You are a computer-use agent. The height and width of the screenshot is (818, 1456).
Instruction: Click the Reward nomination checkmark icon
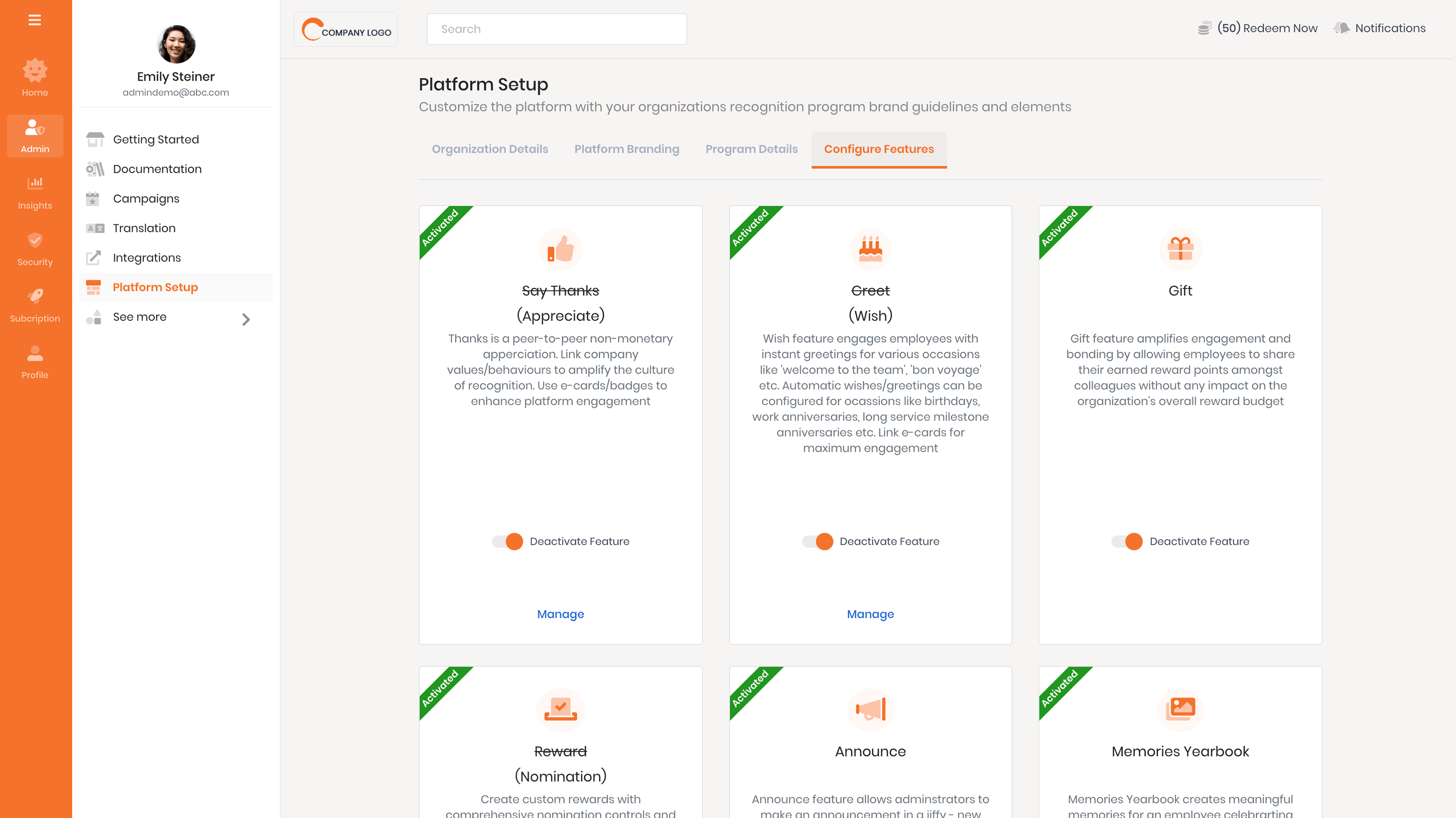(x=560, y=710)
